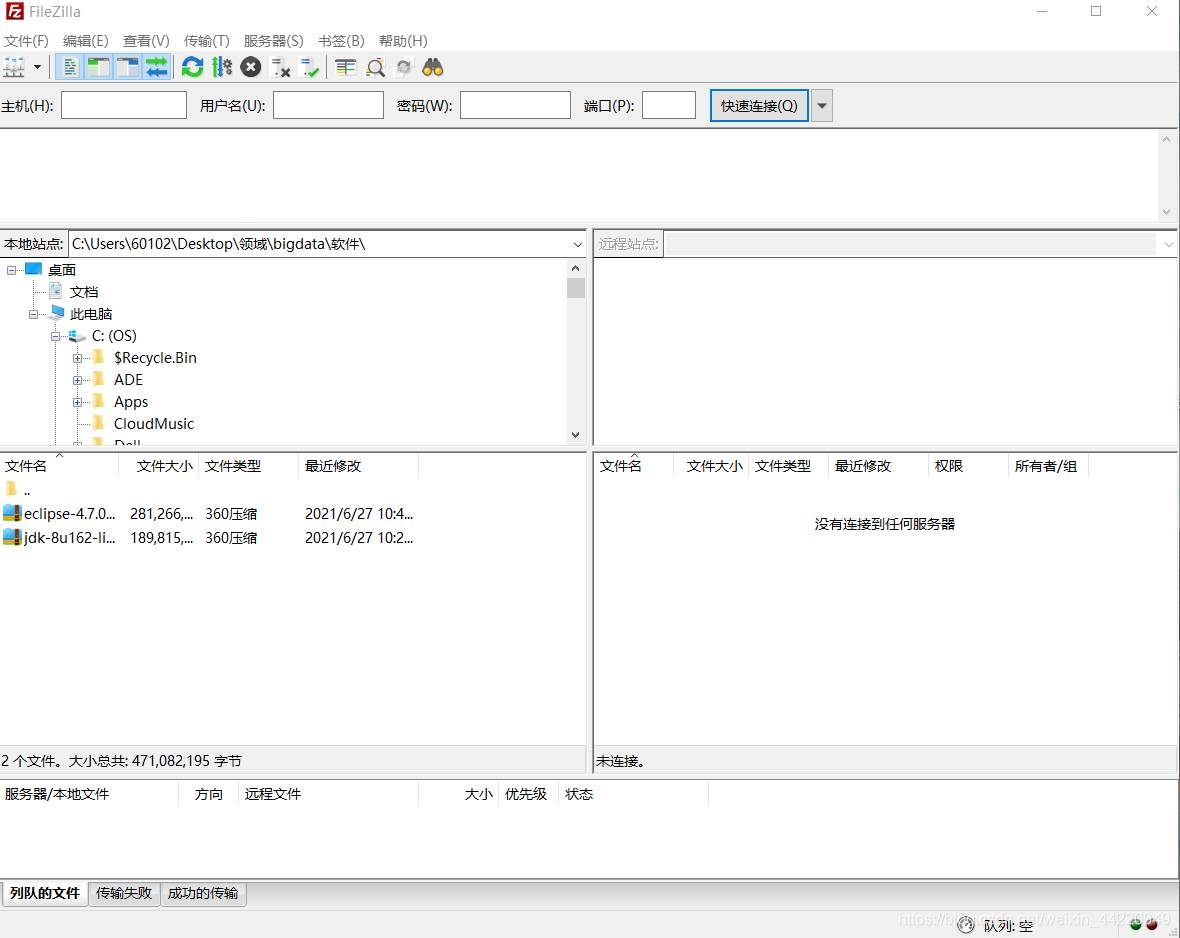Screen dimensions: 1180x938
Task: Open the 编辑(E) menu
Action: [86, 41]
